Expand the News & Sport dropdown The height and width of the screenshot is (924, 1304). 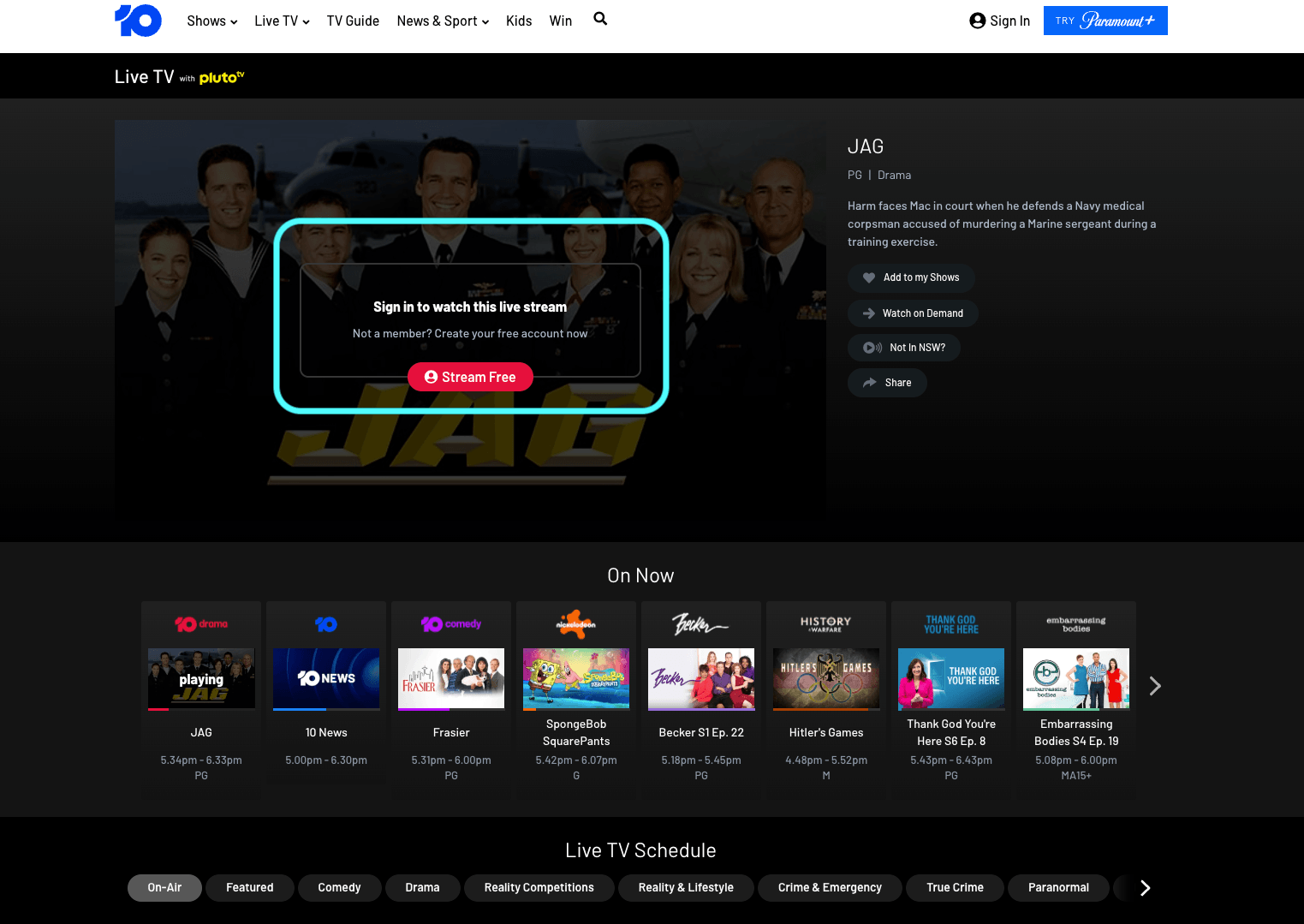(x=443, y=21)
